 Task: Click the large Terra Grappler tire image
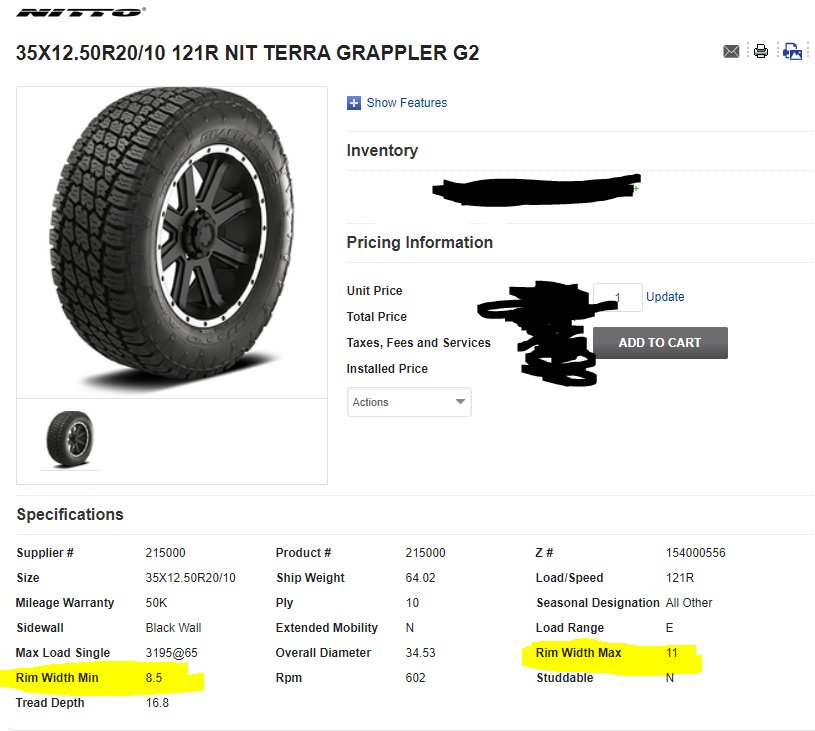172,237
